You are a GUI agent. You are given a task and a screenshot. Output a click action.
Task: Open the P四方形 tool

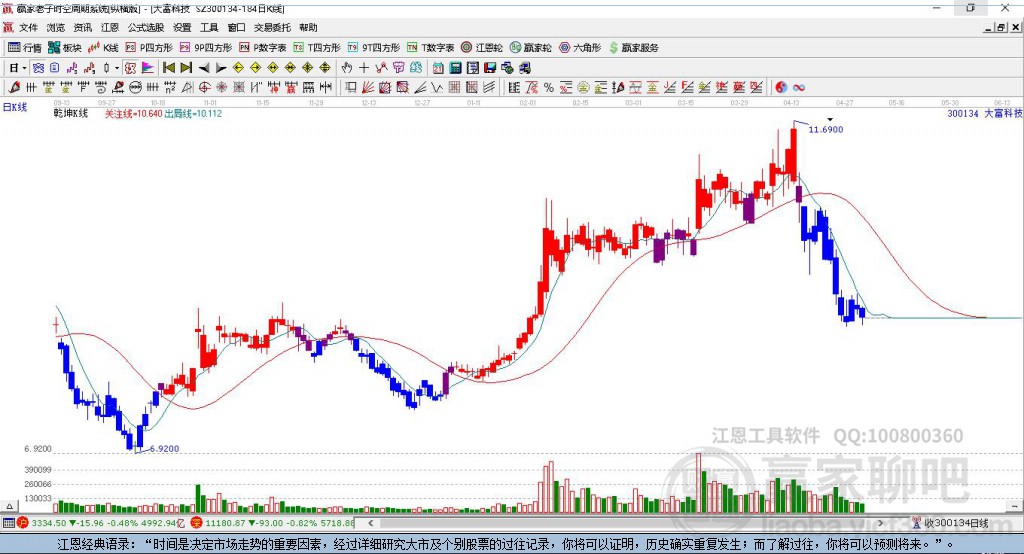[x=149, y=48]
